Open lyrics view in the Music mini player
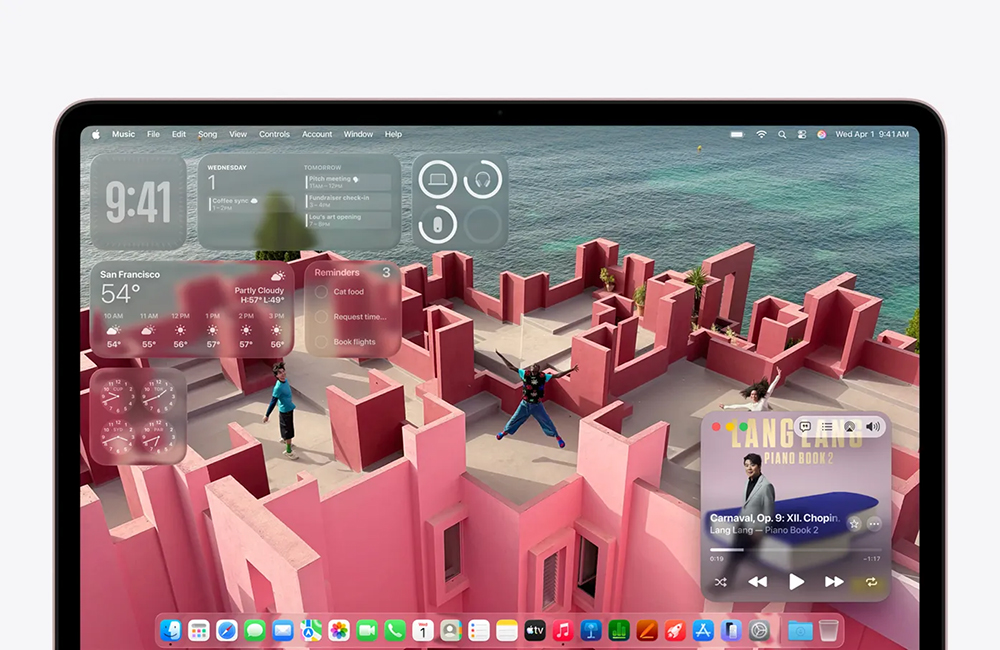This screenshot has height=650, width=1000. 806,427
